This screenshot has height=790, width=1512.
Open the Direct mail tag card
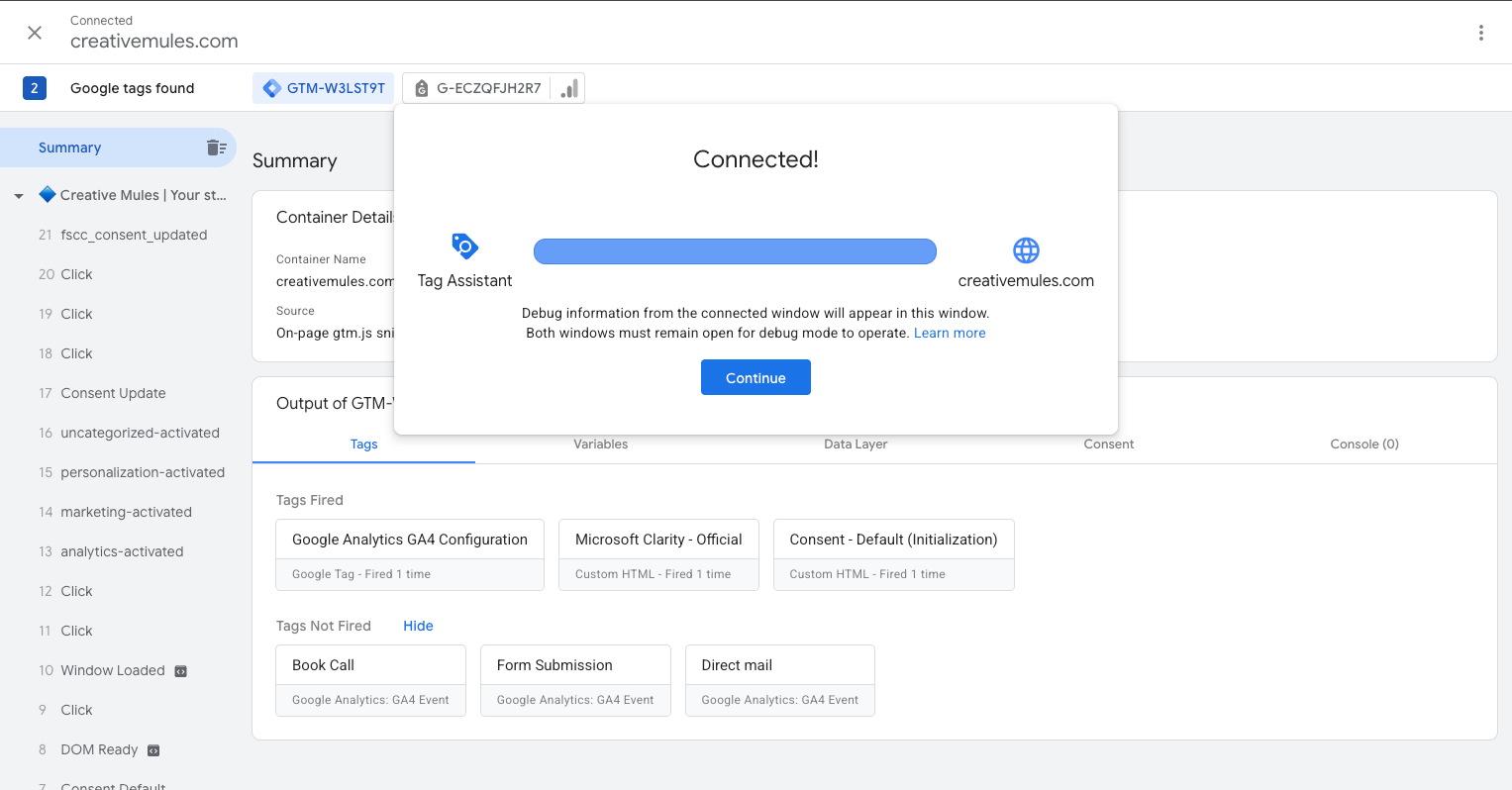tap(780, 680)
